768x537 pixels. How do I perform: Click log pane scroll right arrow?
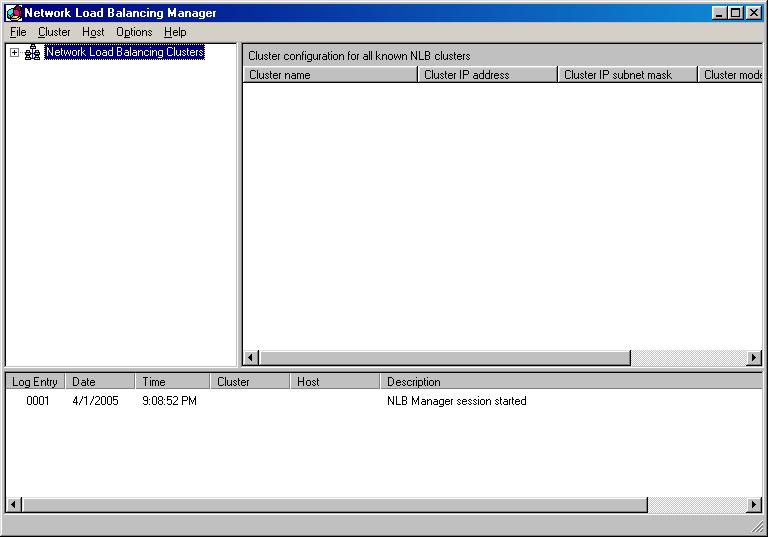click(x=754, y=504)
